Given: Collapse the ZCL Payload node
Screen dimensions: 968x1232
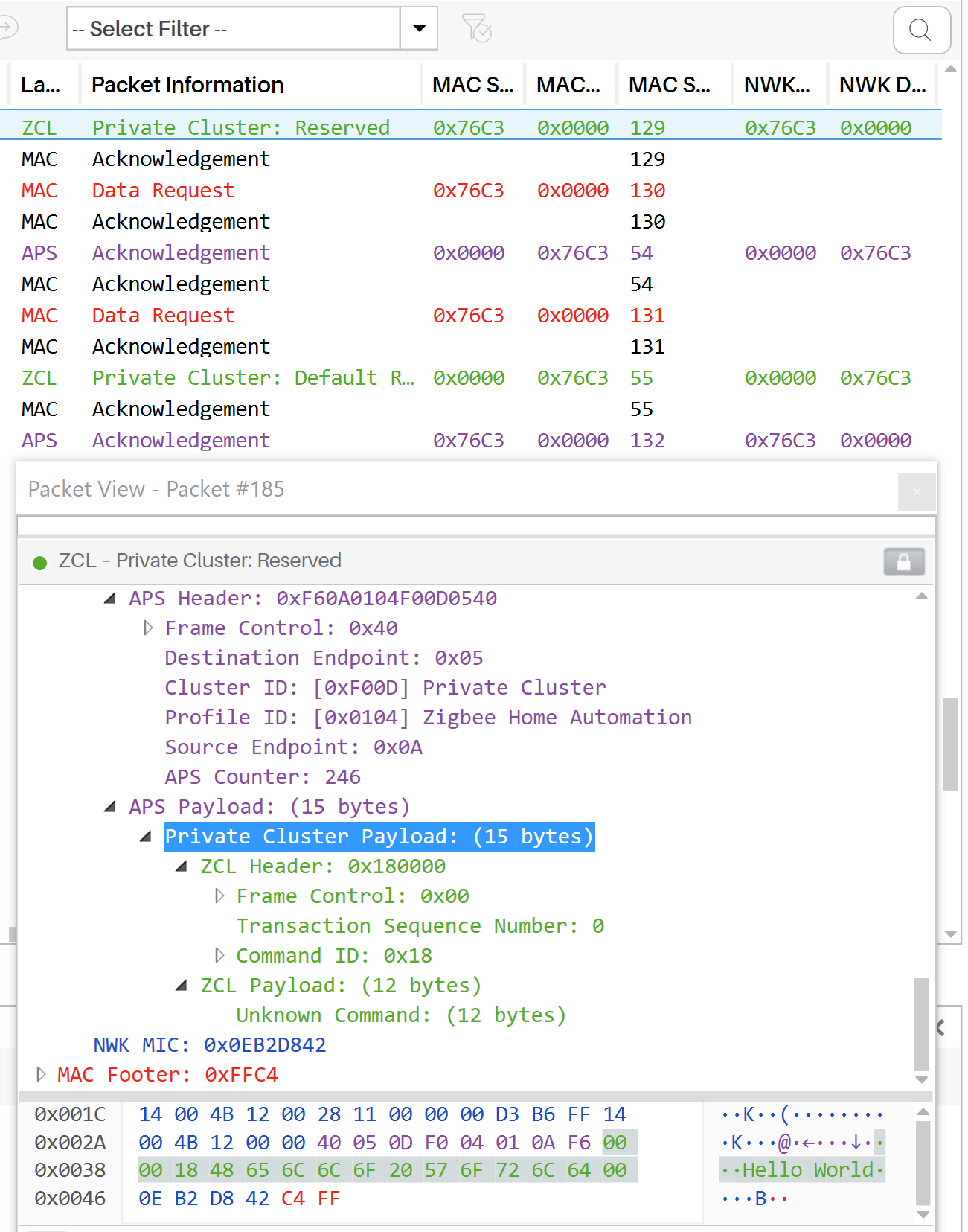Looking at the screenshot, I should (x=182, y=986).
